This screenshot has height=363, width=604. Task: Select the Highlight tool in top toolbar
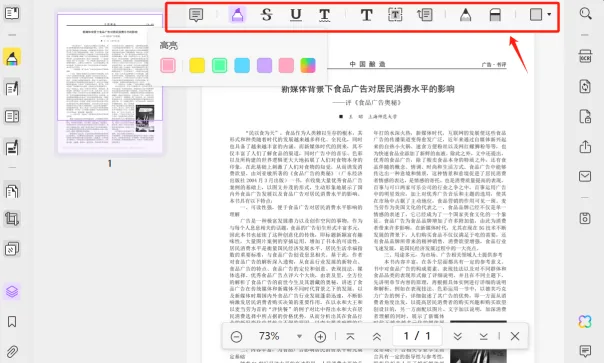point(237,15)
